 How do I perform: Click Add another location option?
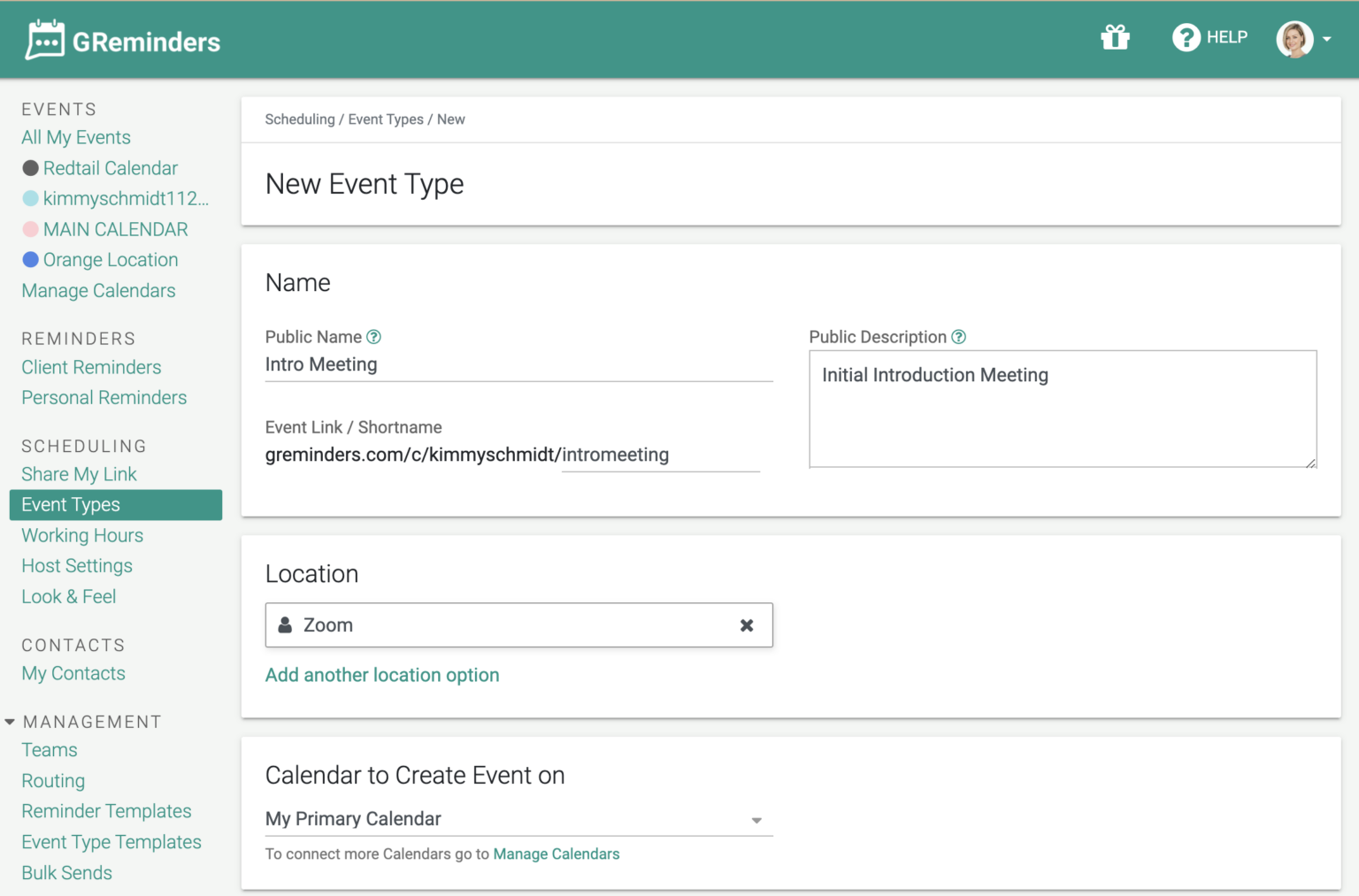(x=381, y=675)
